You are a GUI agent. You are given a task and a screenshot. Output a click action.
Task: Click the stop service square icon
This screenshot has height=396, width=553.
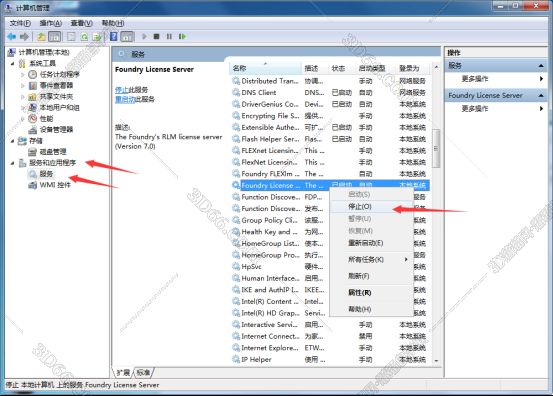click(x=157, y=37)
